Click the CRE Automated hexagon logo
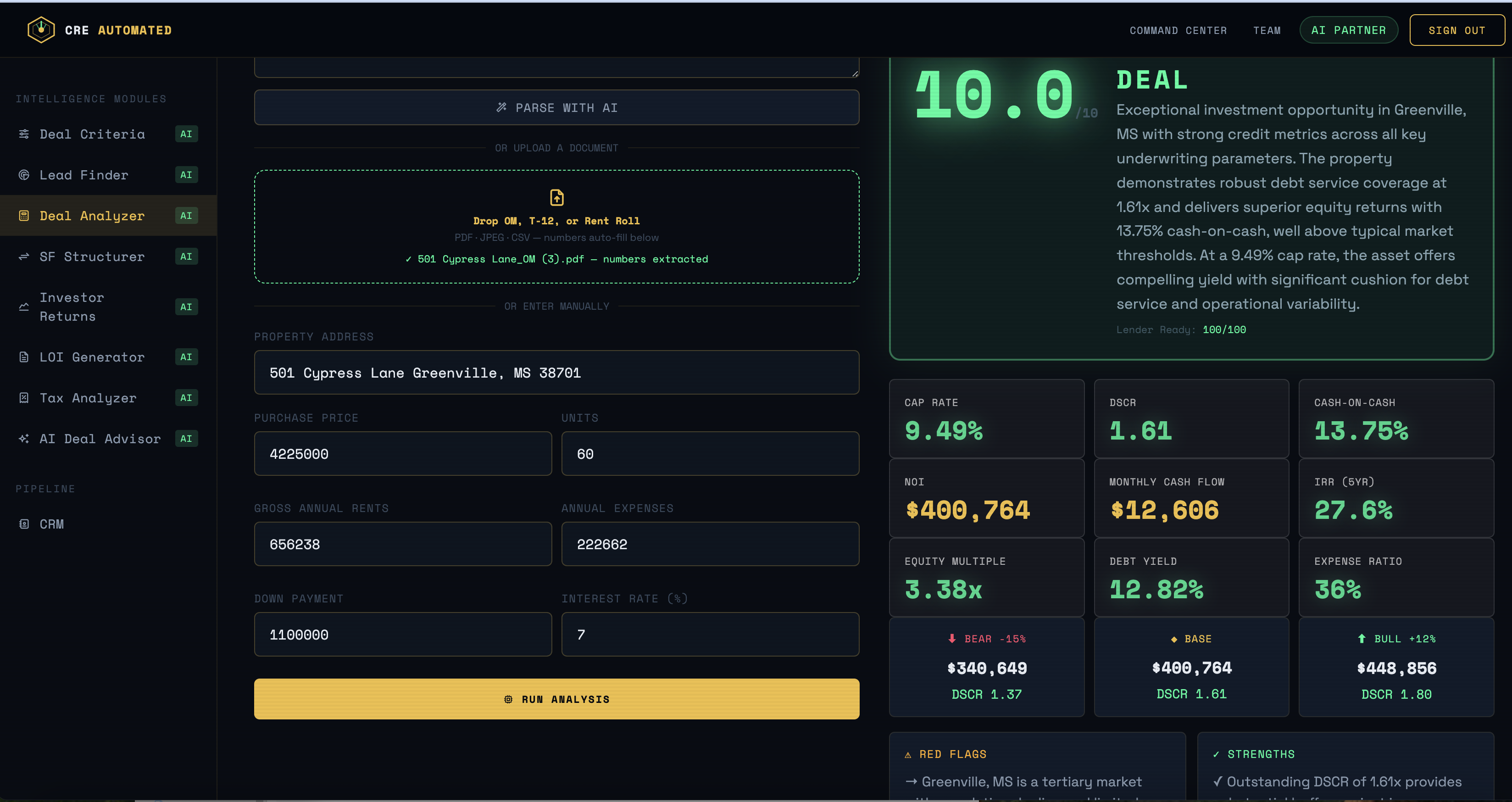1512x802 pixels. [41, 30]
